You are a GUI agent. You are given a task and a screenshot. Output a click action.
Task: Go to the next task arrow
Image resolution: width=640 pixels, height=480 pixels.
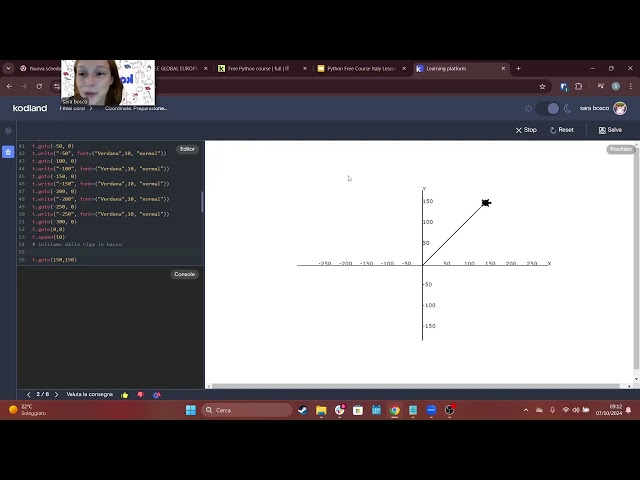56,395
